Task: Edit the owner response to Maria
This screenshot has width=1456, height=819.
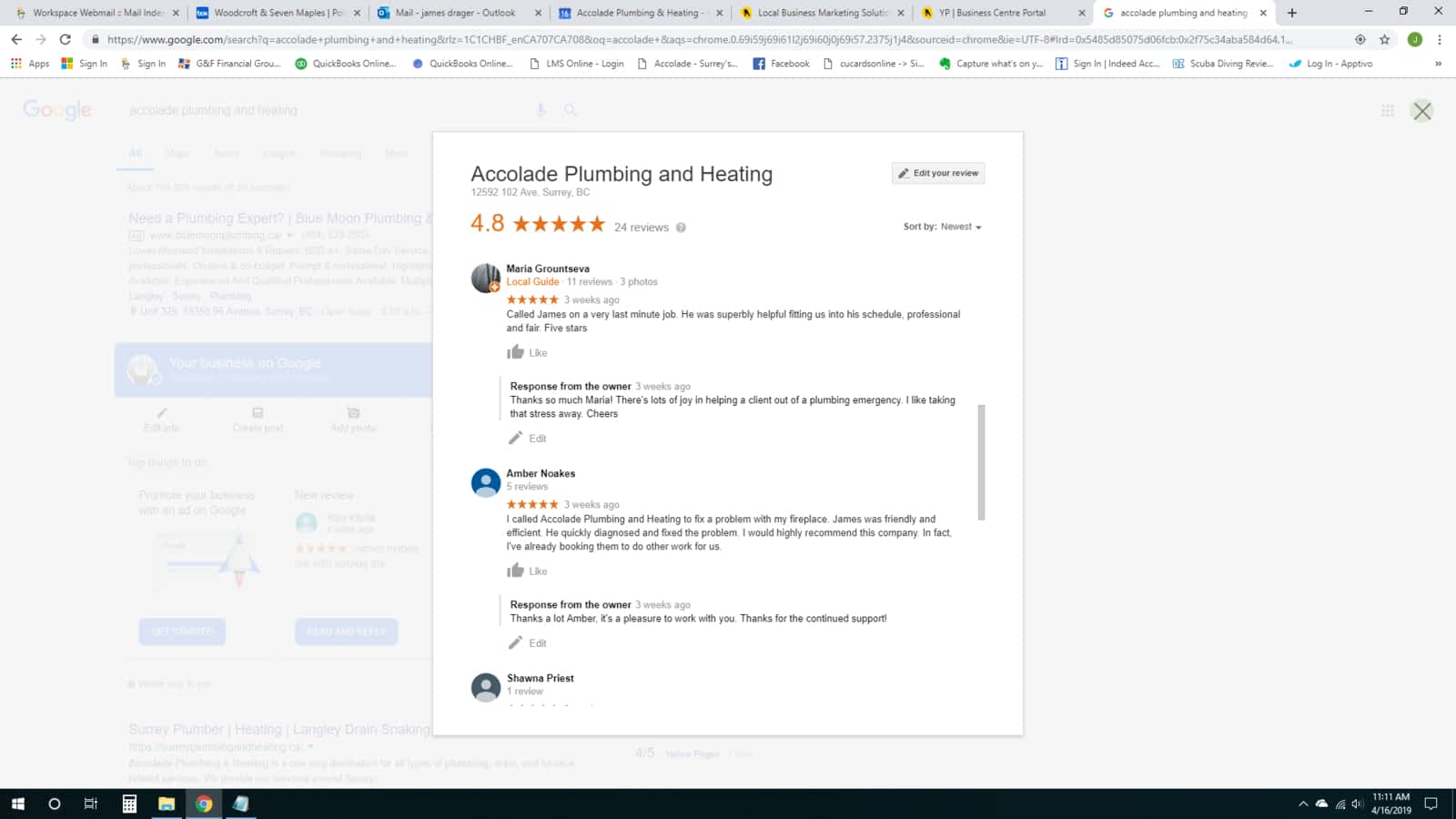Action: [x=528, y=438]
